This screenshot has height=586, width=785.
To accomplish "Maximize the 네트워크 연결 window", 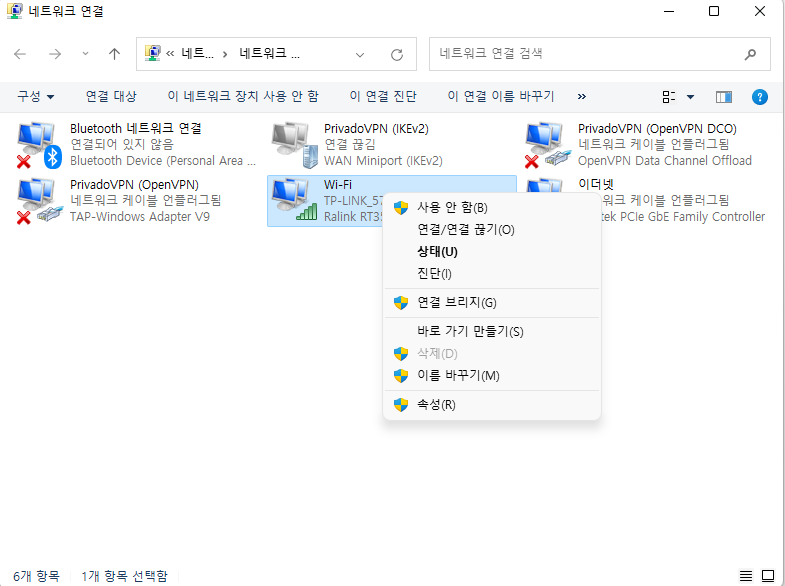I will tap(714, 11).
